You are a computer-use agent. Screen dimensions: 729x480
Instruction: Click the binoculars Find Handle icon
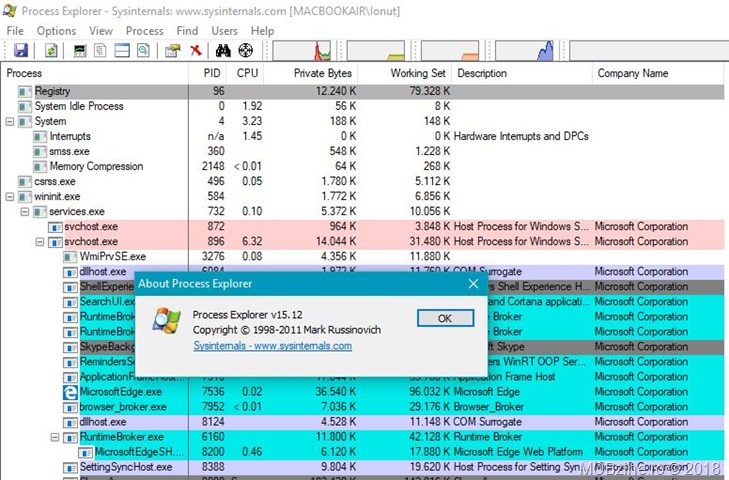click(x=221, y=50)
